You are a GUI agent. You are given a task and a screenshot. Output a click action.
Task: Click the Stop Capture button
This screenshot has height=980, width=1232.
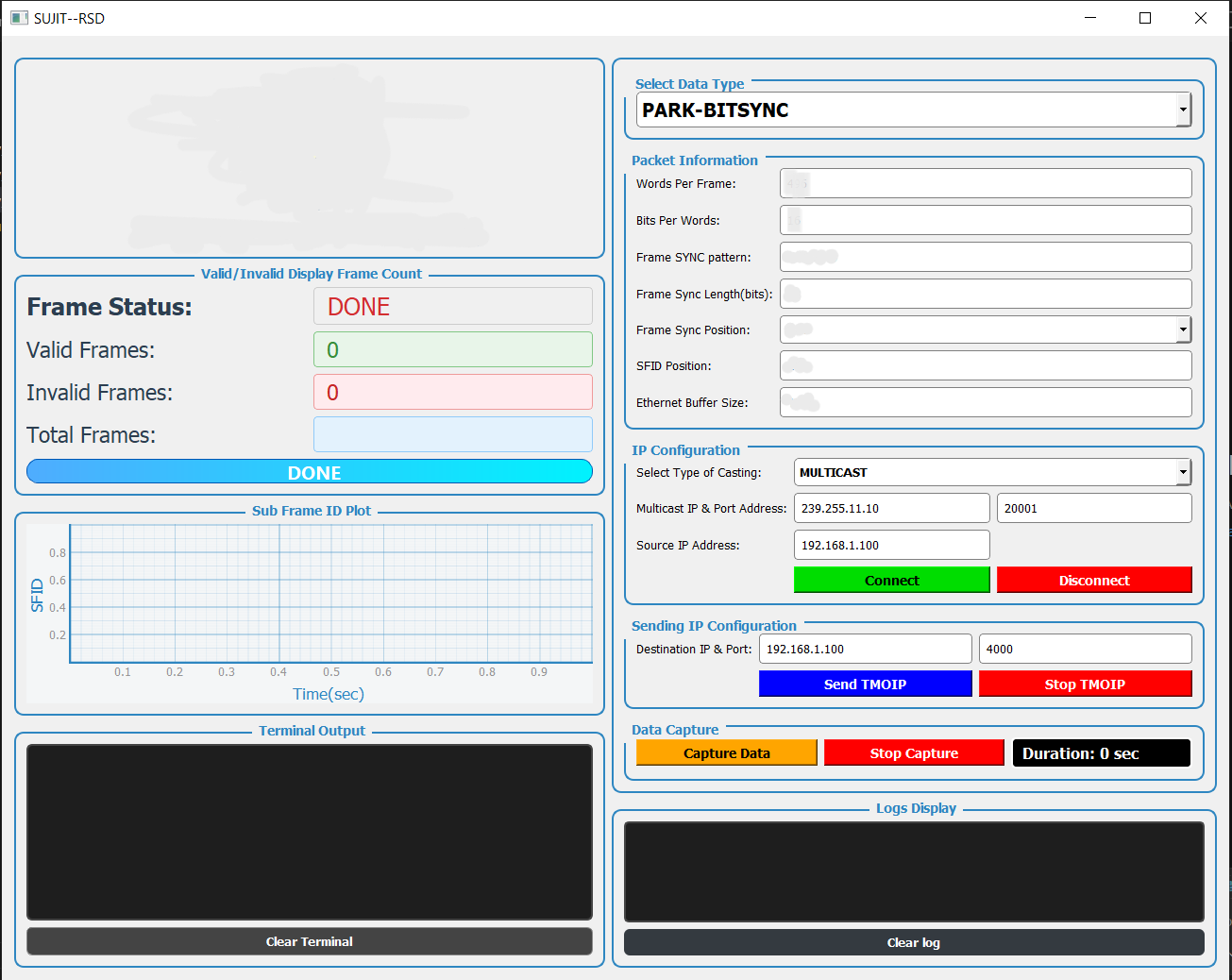tap(913, 752)
